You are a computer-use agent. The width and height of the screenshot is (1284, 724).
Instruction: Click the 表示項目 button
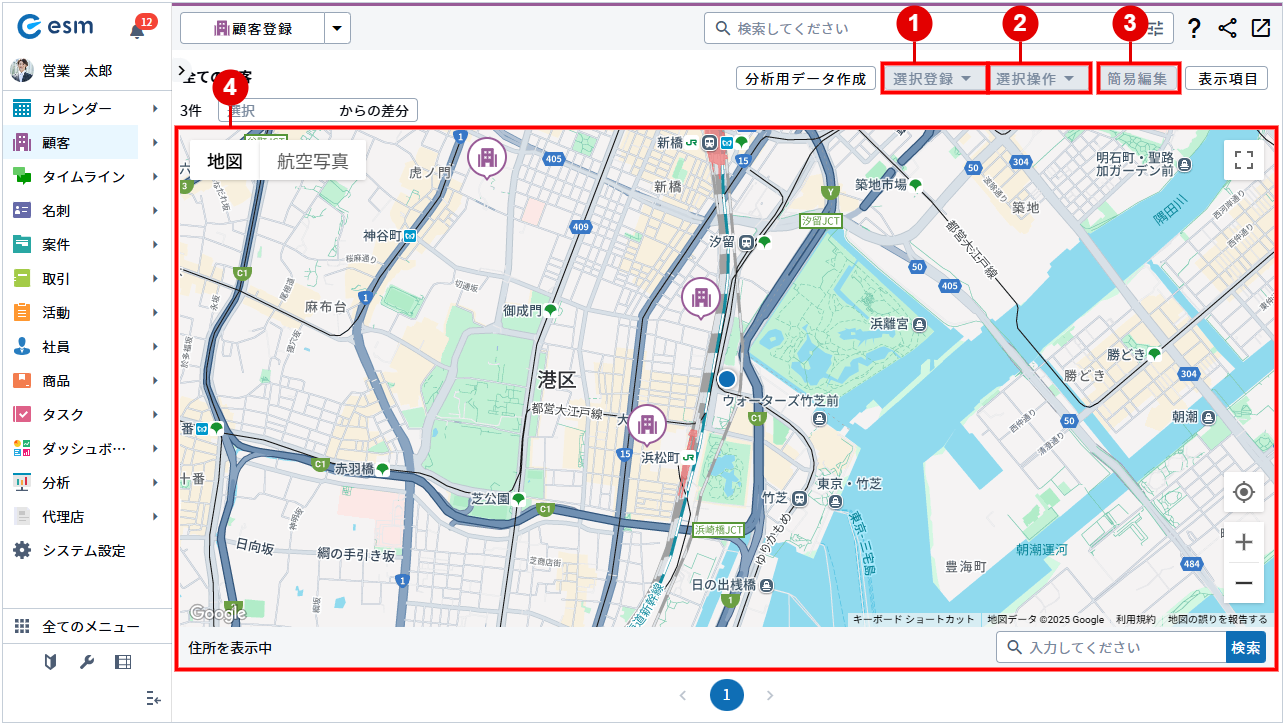click(x=1227, y=79)
